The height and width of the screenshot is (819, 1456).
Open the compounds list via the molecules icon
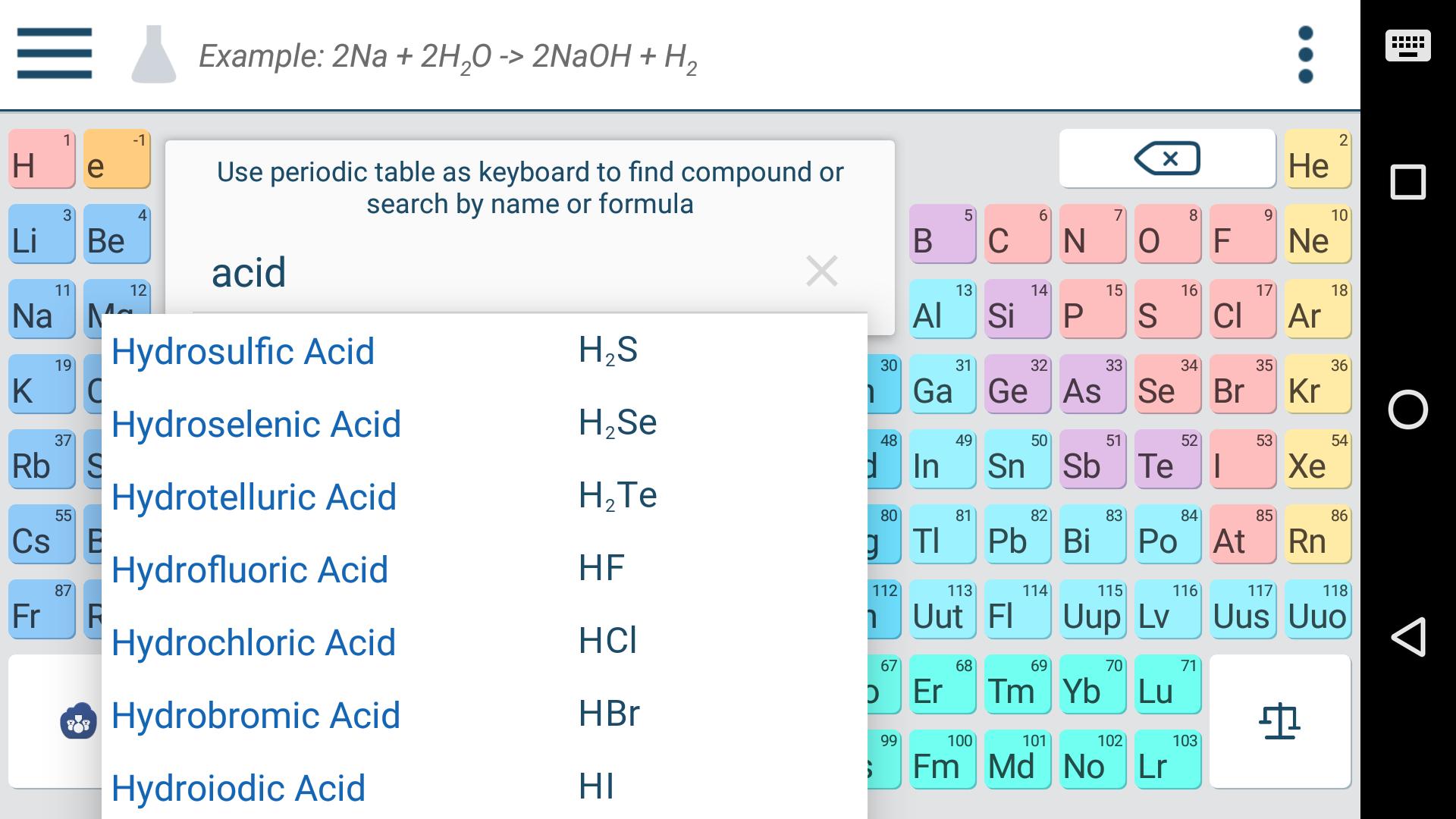click(x=80, y=722)
